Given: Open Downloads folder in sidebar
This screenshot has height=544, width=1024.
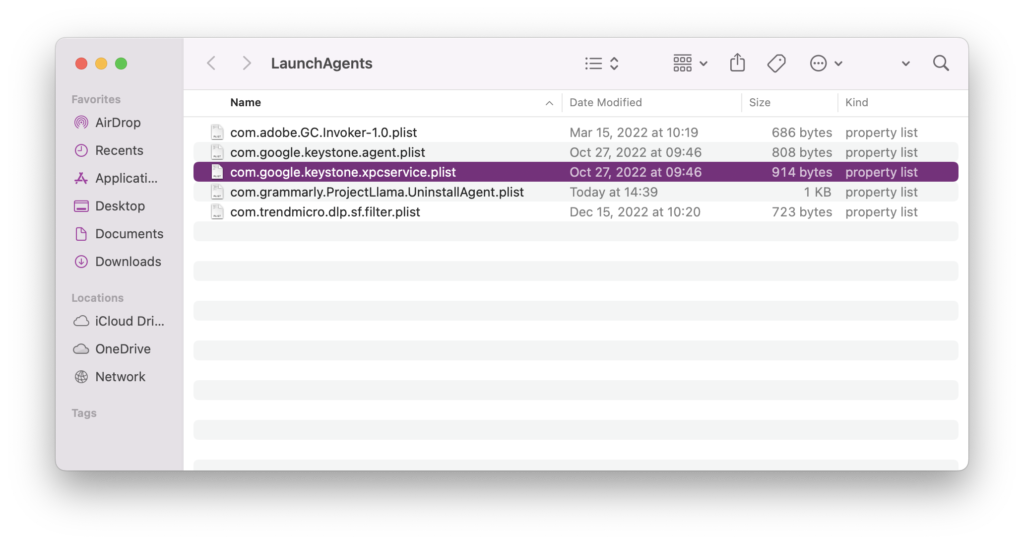Looking at the screenshot, I should (x=127, y=262).
